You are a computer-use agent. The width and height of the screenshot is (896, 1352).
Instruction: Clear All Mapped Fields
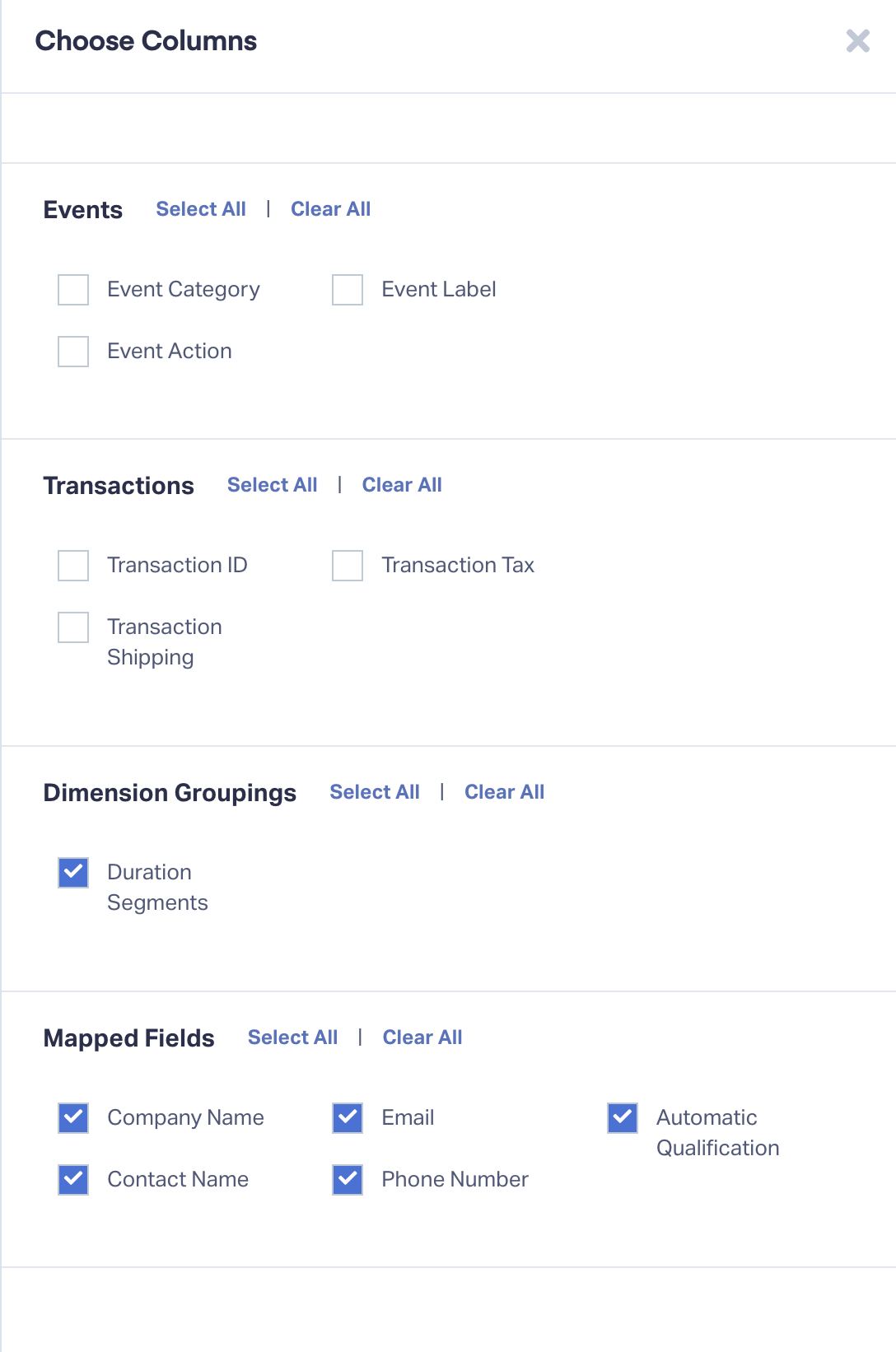click(x=422, y=1037)
